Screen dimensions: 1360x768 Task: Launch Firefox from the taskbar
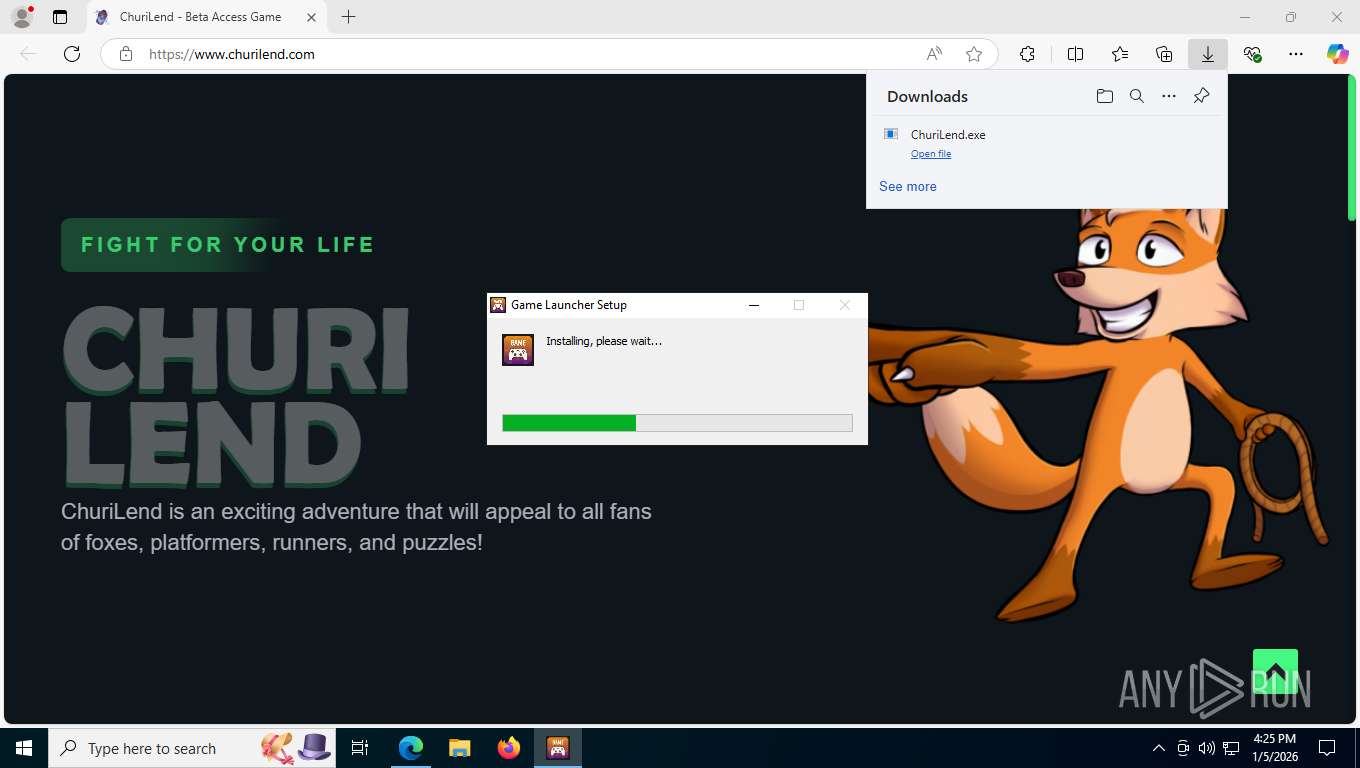[x=509, y=748]
